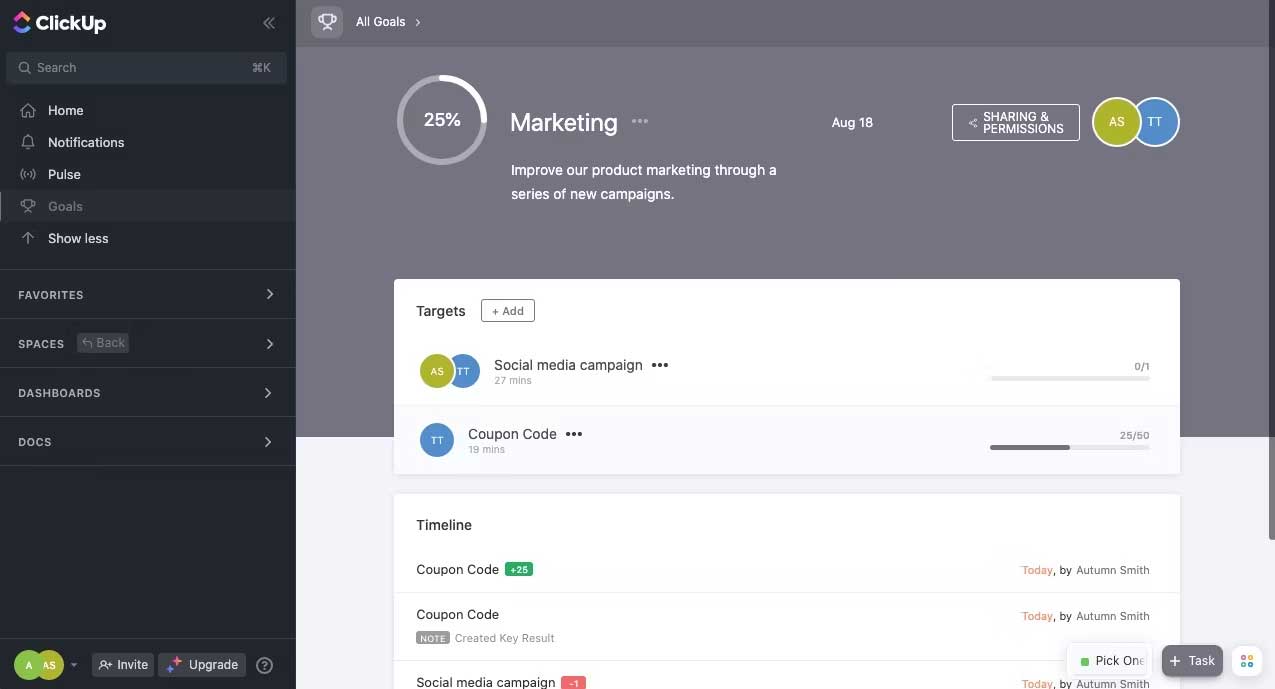
Task: Open Coupon Code target ellipsis menu
Action: pyautogui.click(x=574, y=434)
